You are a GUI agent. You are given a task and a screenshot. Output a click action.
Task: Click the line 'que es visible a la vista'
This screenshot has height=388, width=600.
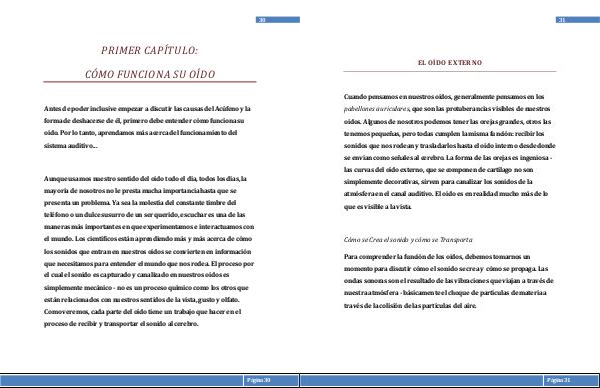tap(378, 207)
